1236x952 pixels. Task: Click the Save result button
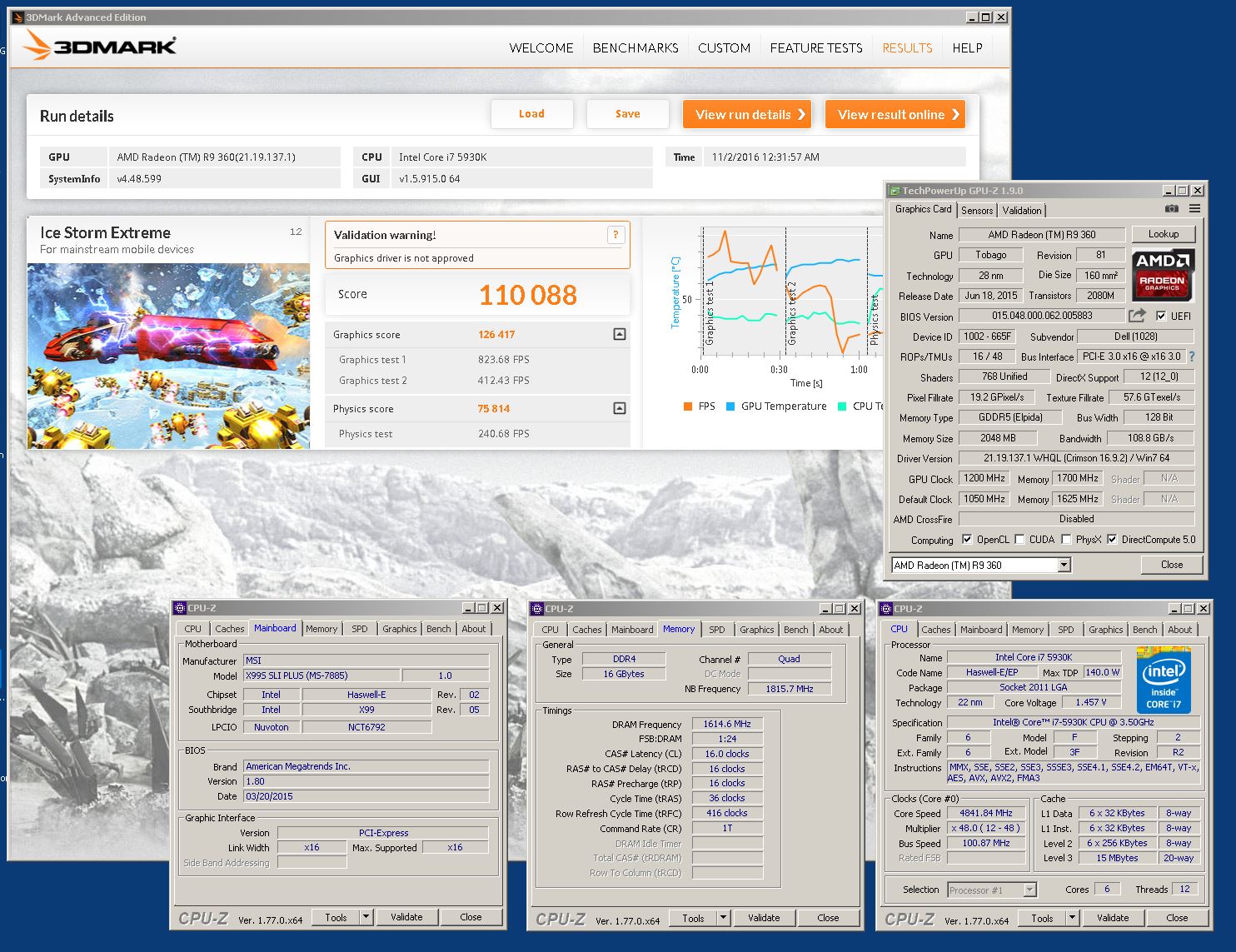coord(628,114)
